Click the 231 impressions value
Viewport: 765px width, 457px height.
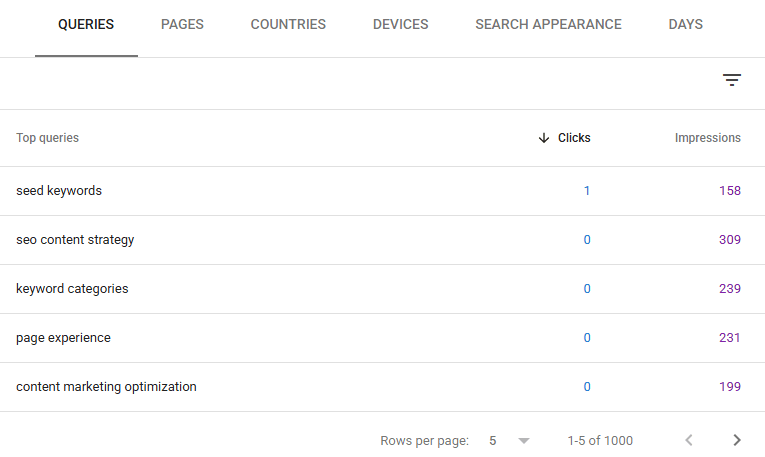click(730, 338)
